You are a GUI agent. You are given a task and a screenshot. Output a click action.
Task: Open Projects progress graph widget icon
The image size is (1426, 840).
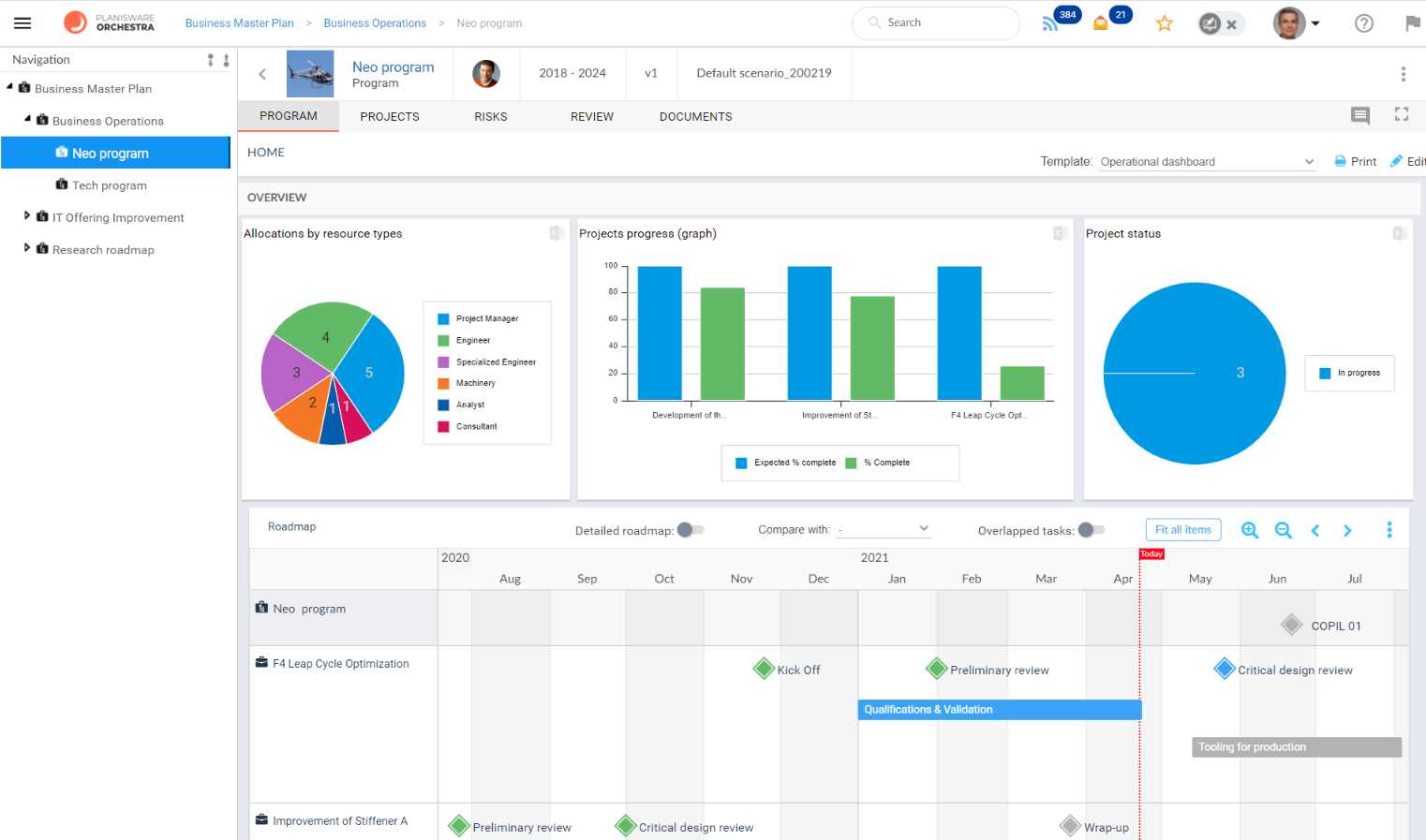point(1061,233)
